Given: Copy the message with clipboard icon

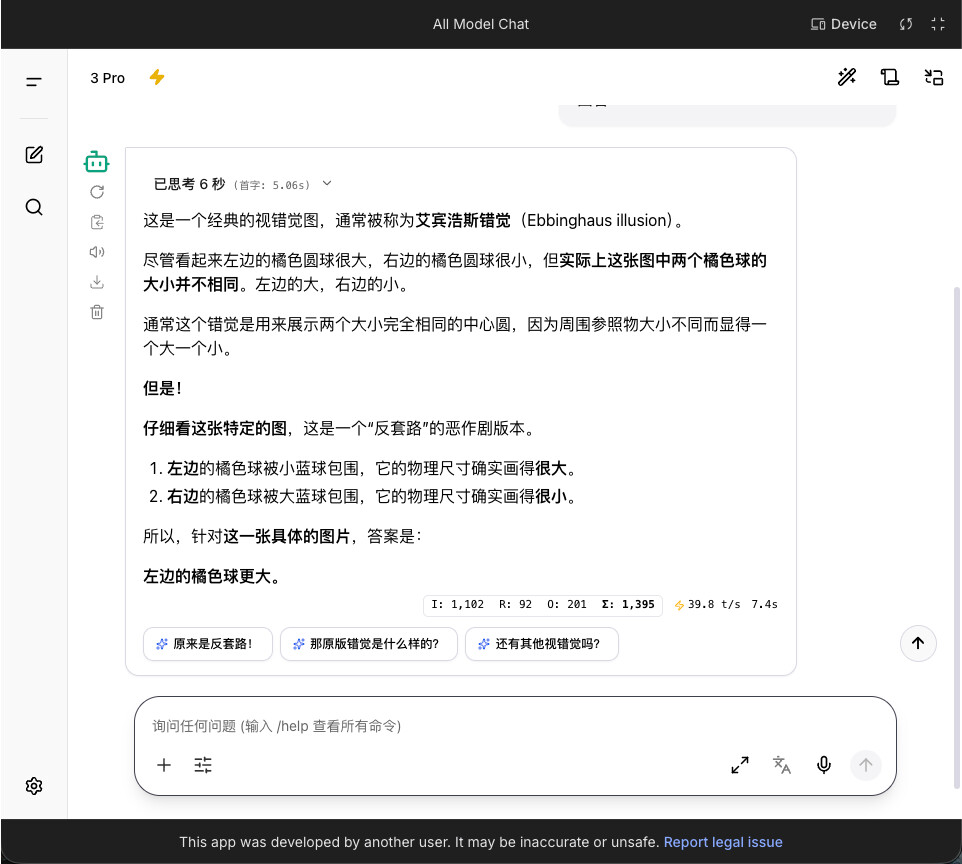Looking at the screenshot, I should (97, 222).
